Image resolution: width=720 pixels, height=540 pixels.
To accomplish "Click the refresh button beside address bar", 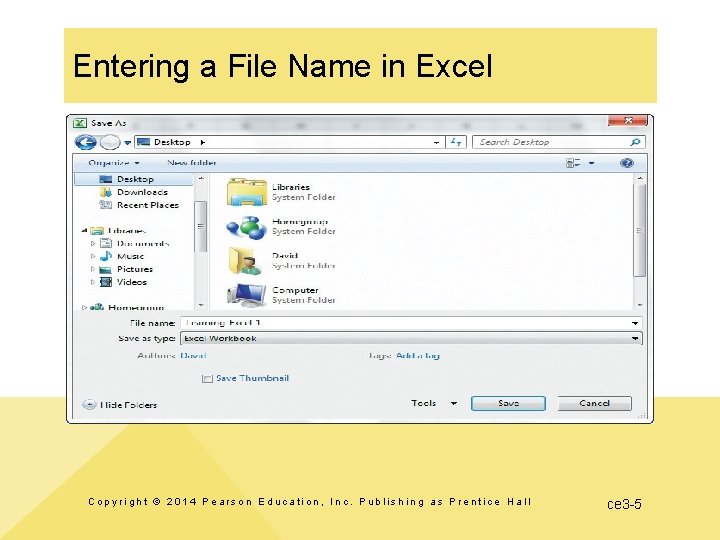I will pos(456,142).
